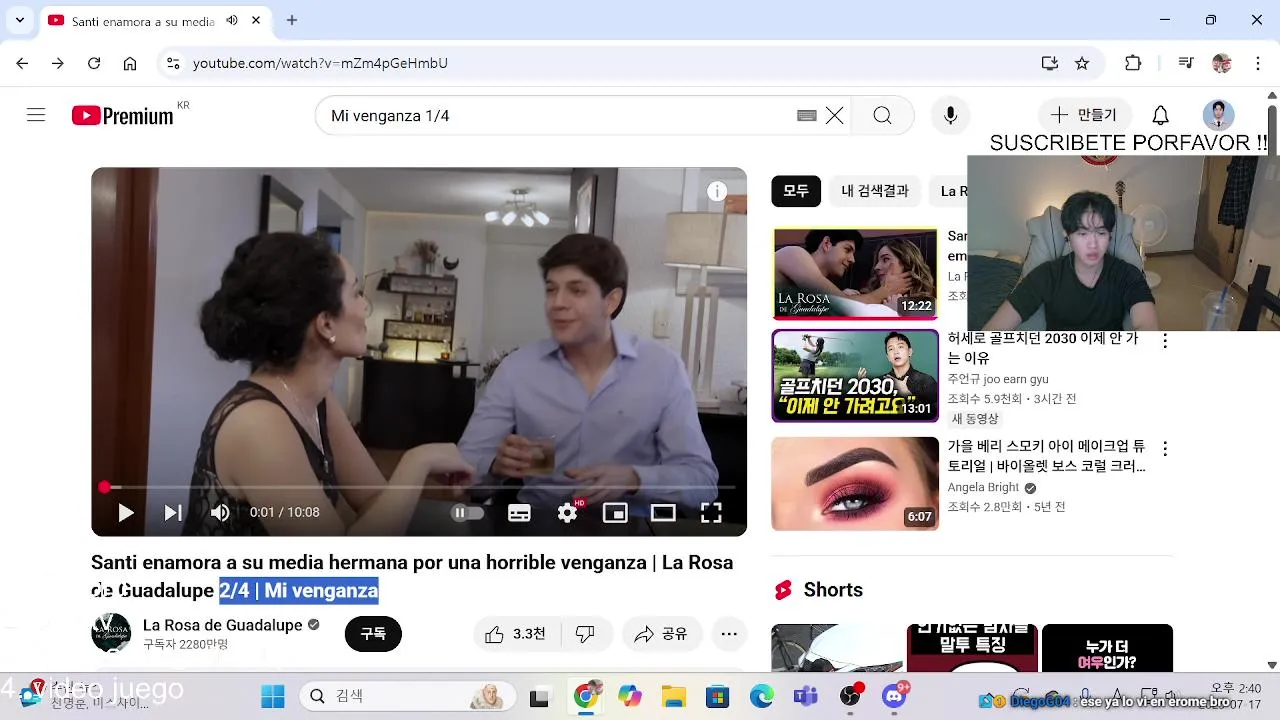The height and width of the screenshot is (720, 1280).
Task: Open the tab search dropdown arrow
Action: [x=19, y=20]
